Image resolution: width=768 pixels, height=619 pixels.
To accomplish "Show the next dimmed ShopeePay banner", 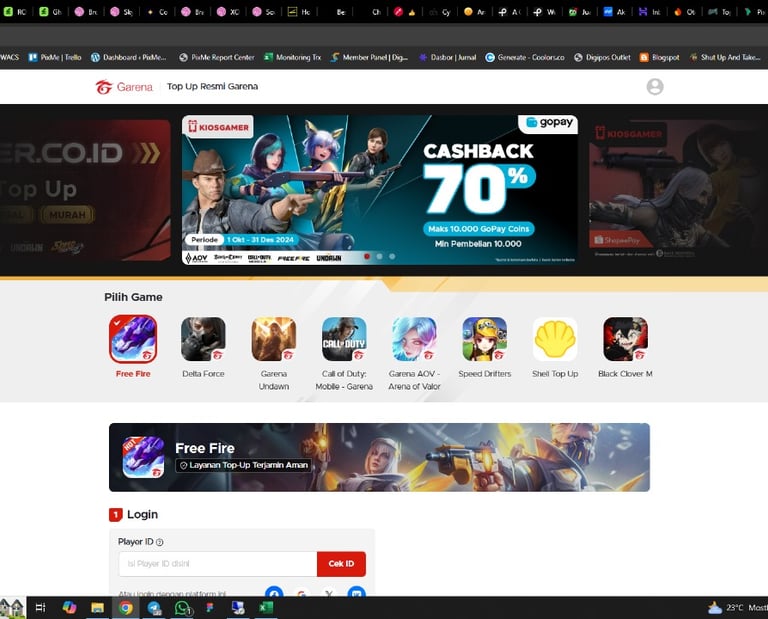I will pos(678,190).
